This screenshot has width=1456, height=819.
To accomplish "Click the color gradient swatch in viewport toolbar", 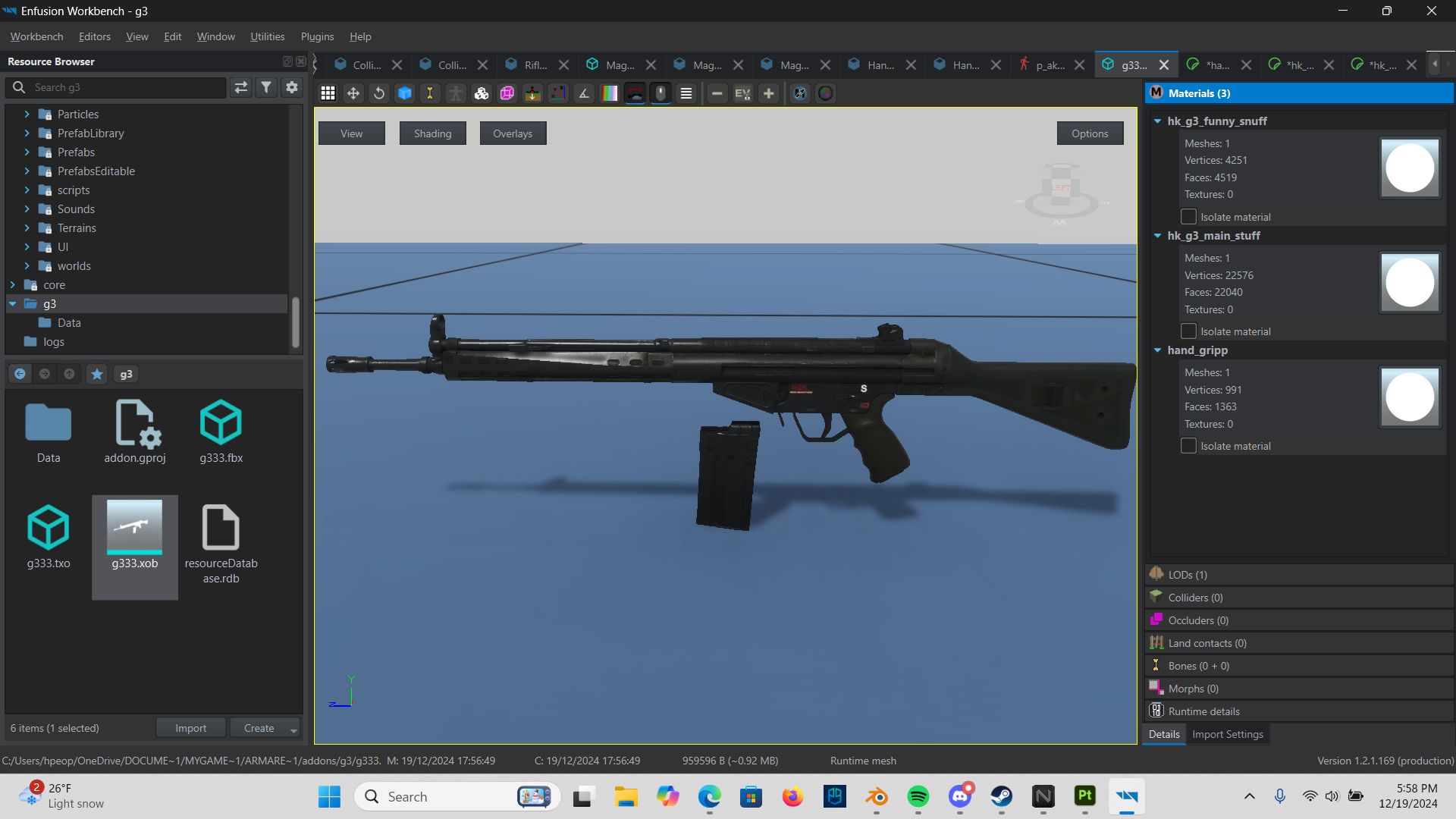I will [x=609, y=93].
